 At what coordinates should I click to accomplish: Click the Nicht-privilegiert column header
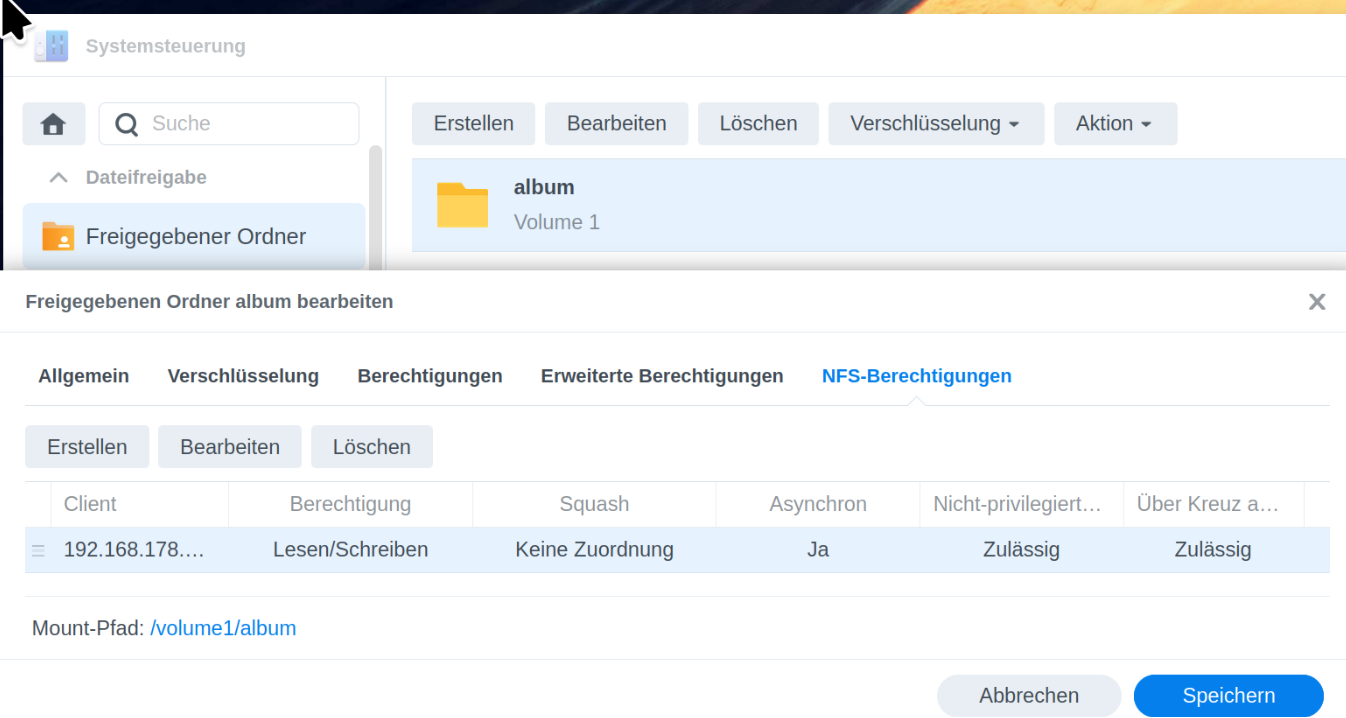coord(1021,505)
